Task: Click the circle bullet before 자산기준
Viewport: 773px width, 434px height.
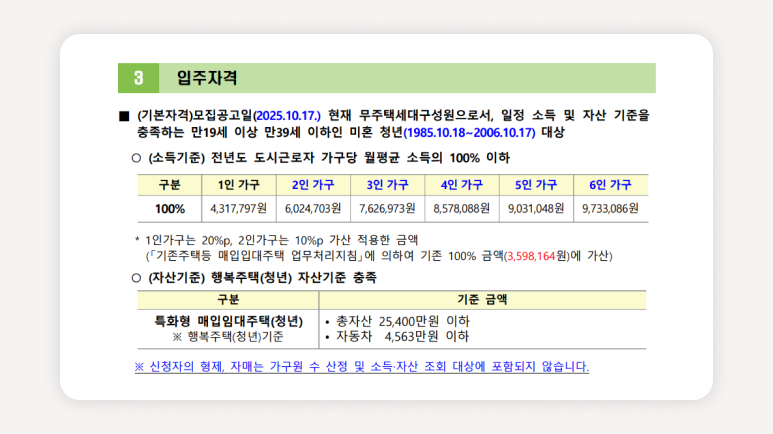Action: click(137, 277)
